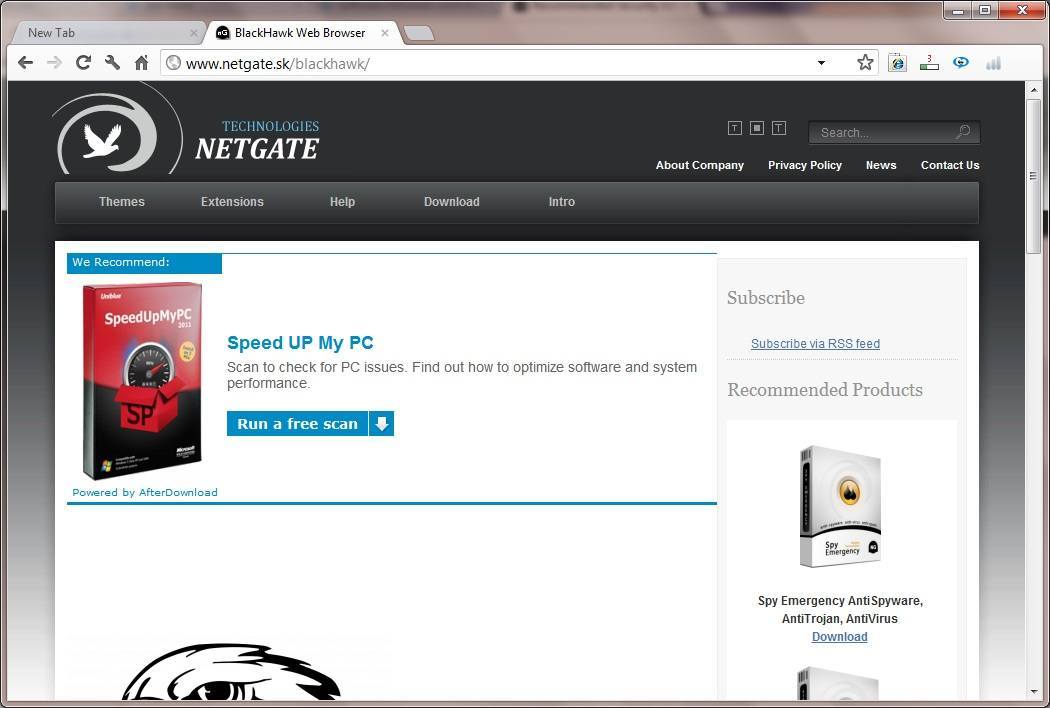
Task: Open the Contact Us link
Action: coord(950,165)
